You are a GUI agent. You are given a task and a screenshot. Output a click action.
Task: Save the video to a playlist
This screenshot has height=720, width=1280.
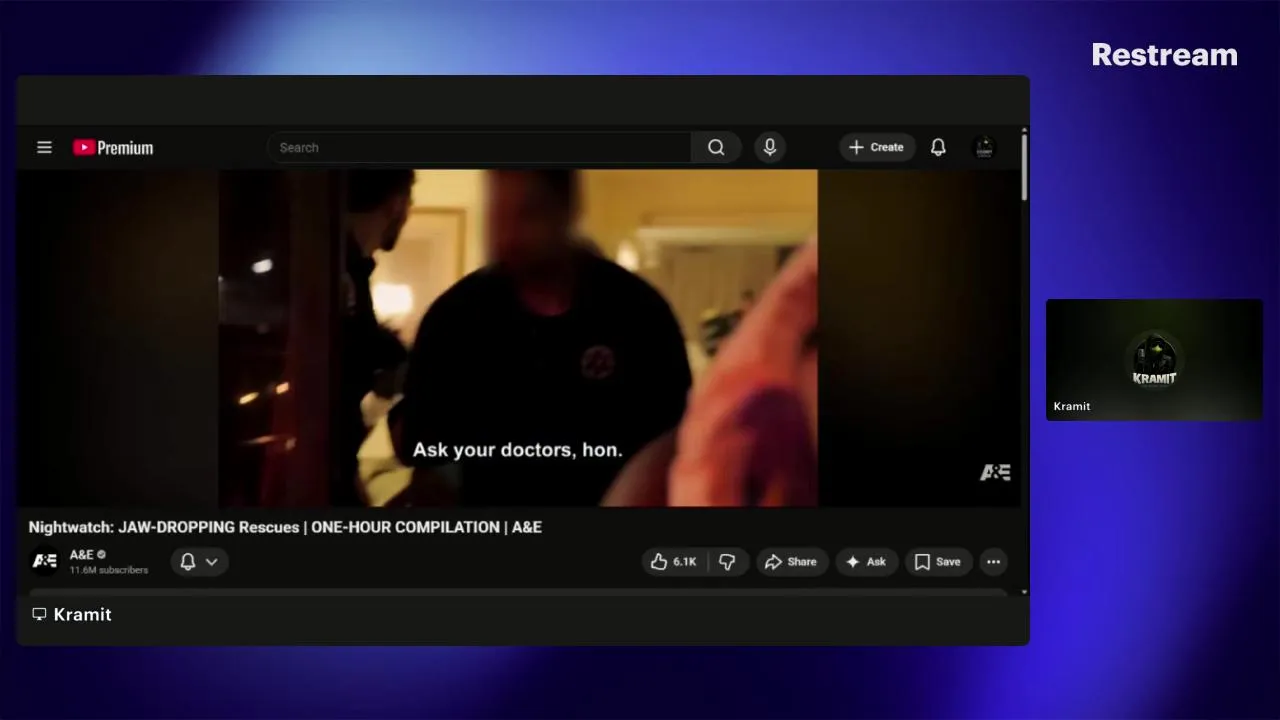coord(938,562)
